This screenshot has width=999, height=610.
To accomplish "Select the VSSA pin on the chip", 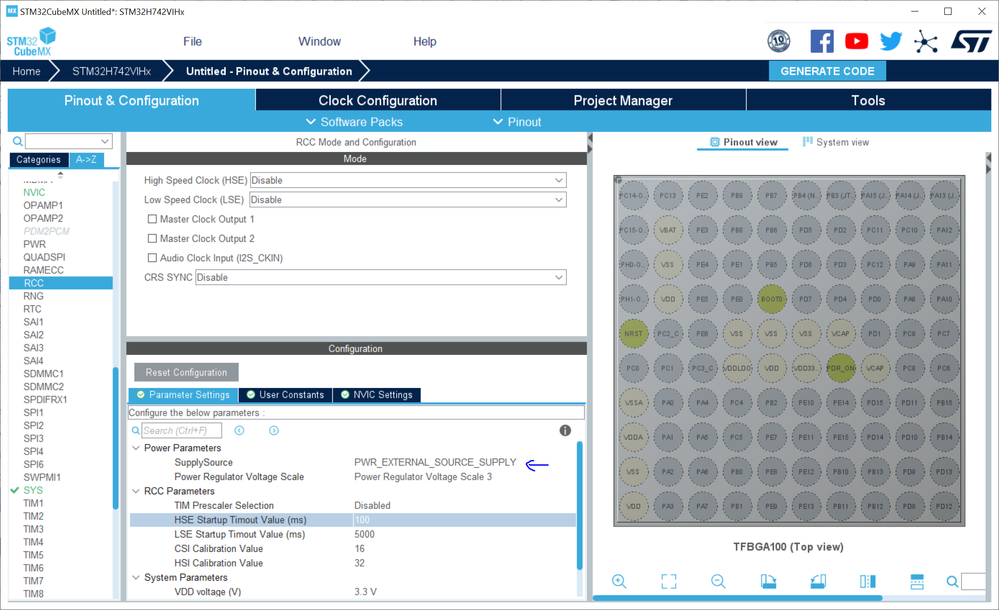I will [633, 402].
